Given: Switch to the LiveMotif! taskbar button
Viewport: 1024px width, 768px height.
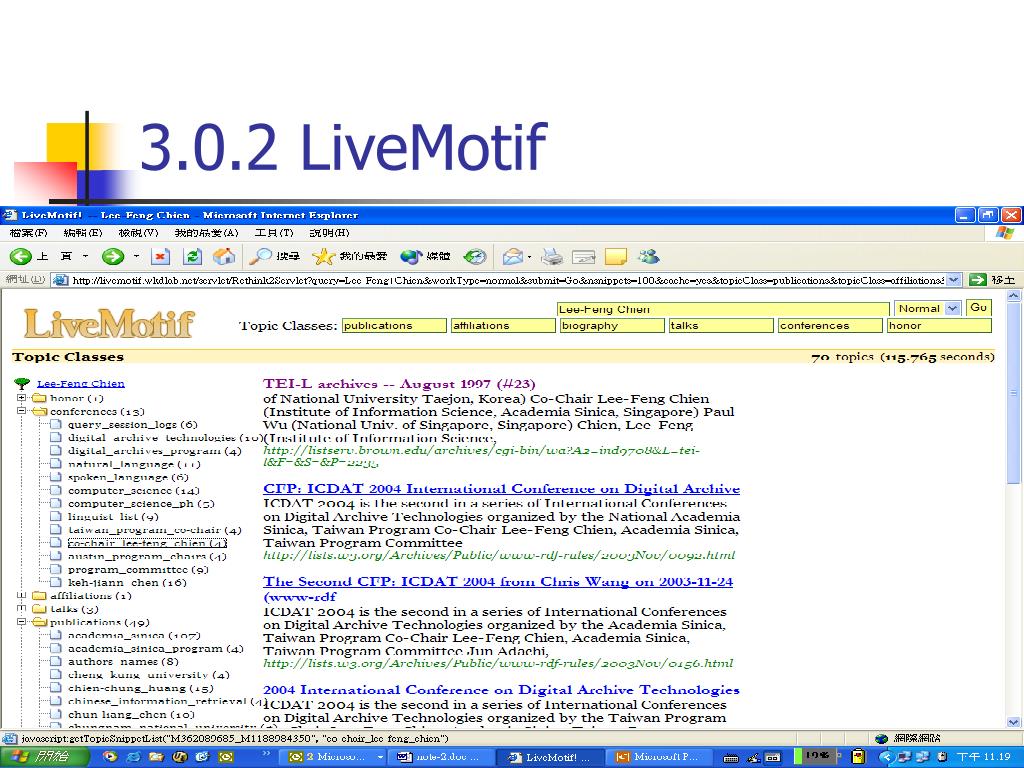Looking at the screenshot, I should (x=549, y=757).
